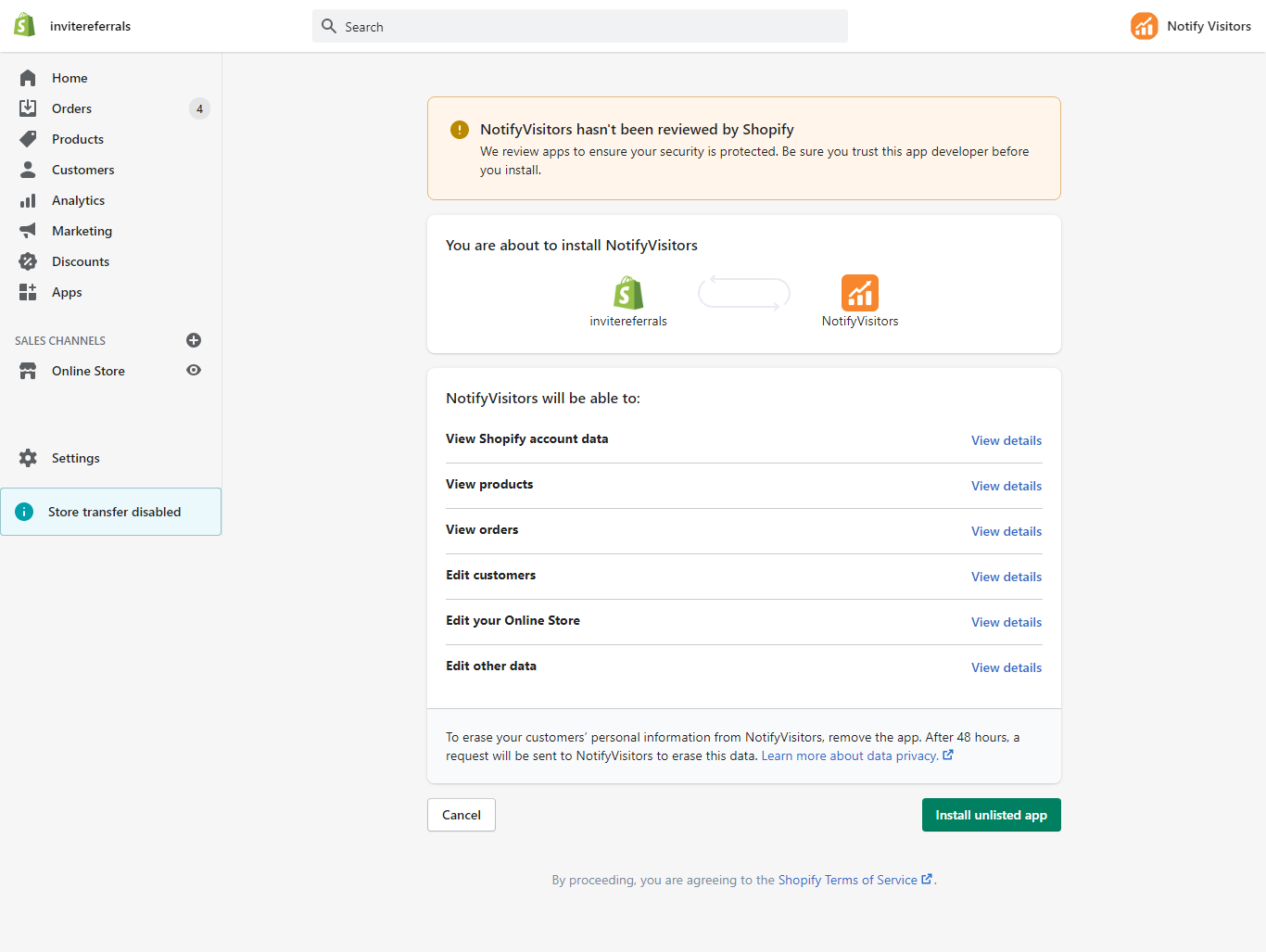Focus the Search input field

tap(580, 26)
